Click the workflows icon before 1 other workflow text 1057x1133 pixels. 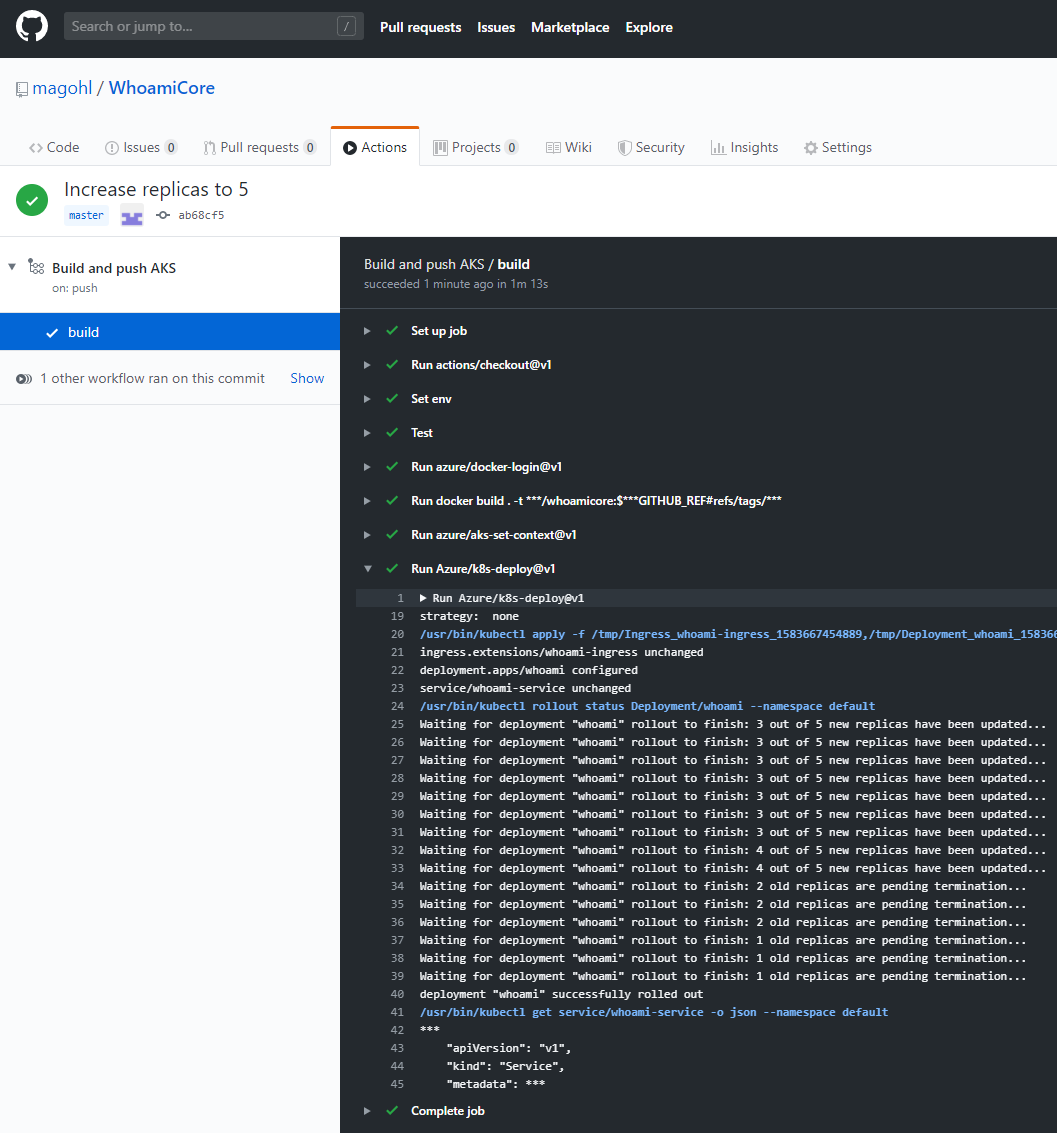(22, 378)
